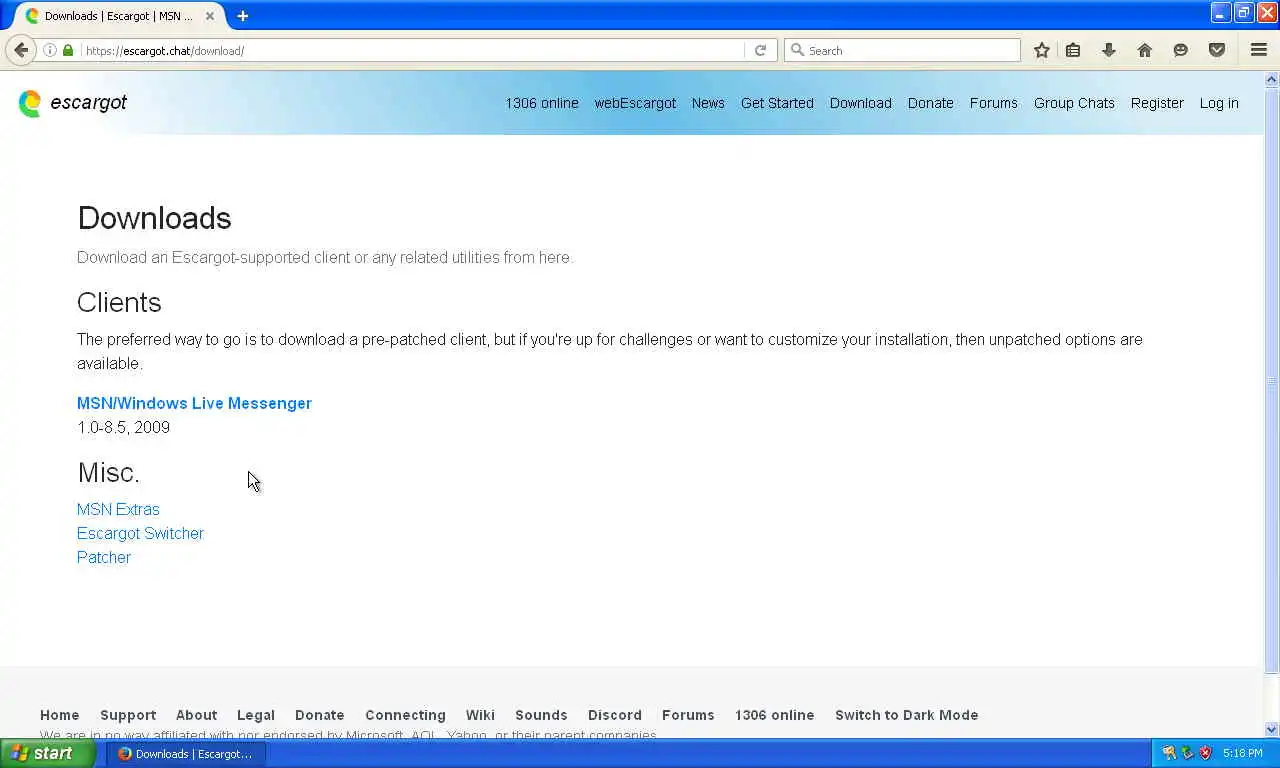Viewport: 1280px width, 768px height.
Task: Bookmark this page with the star icon
Action: pyautogui.click(x=1042, y=50)
